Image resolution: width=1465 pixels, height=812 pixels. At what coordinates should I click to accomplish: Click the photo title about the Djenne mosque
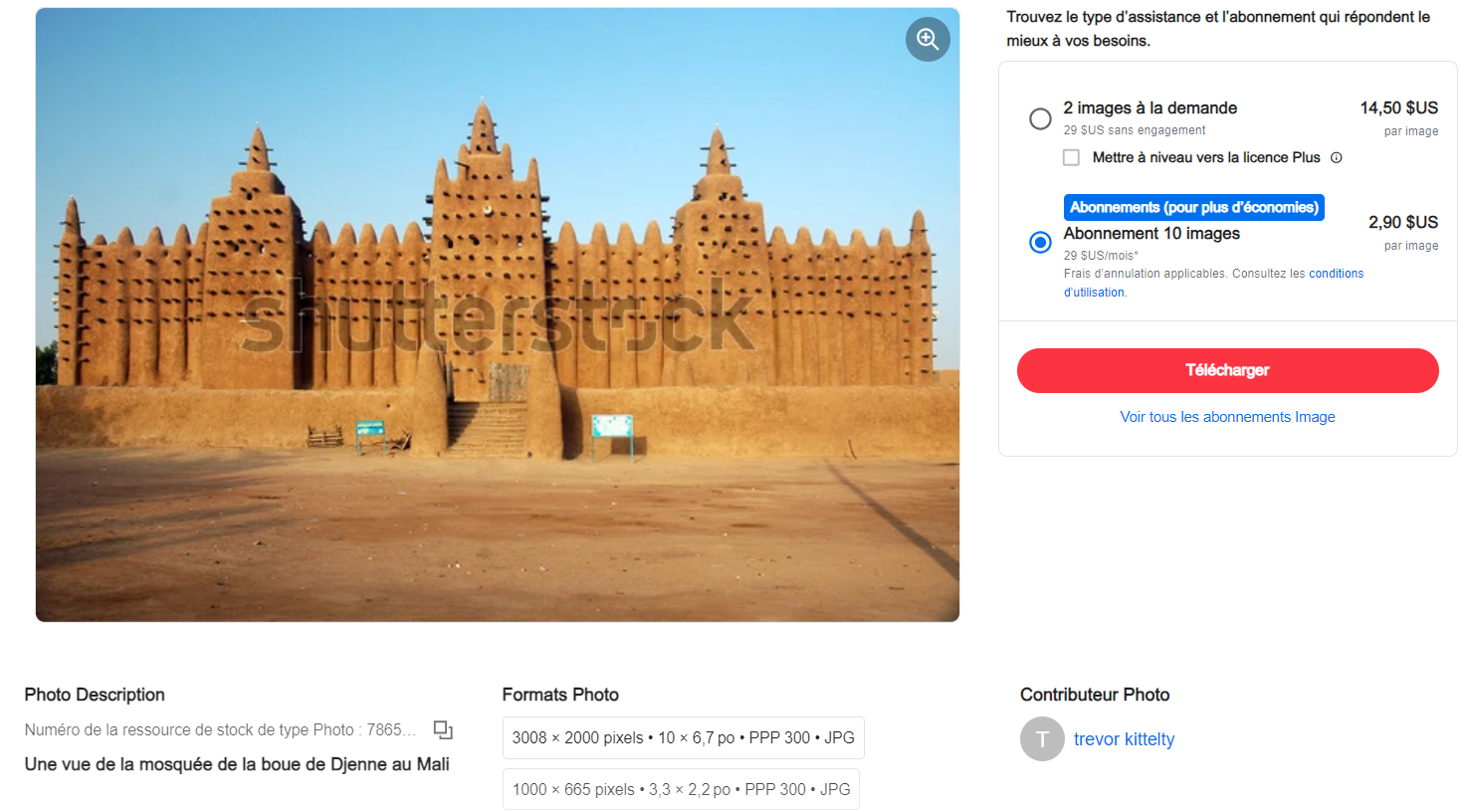(x=237, y=764)
